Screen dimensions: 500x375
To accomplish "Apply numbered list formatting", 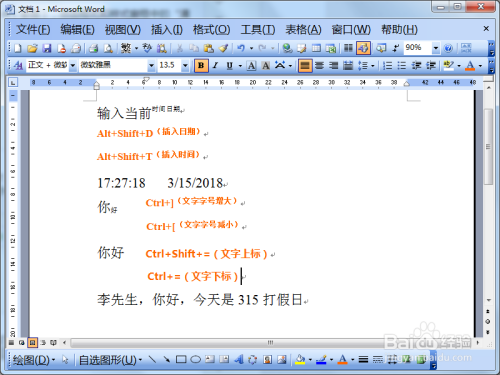I will 387,65.
